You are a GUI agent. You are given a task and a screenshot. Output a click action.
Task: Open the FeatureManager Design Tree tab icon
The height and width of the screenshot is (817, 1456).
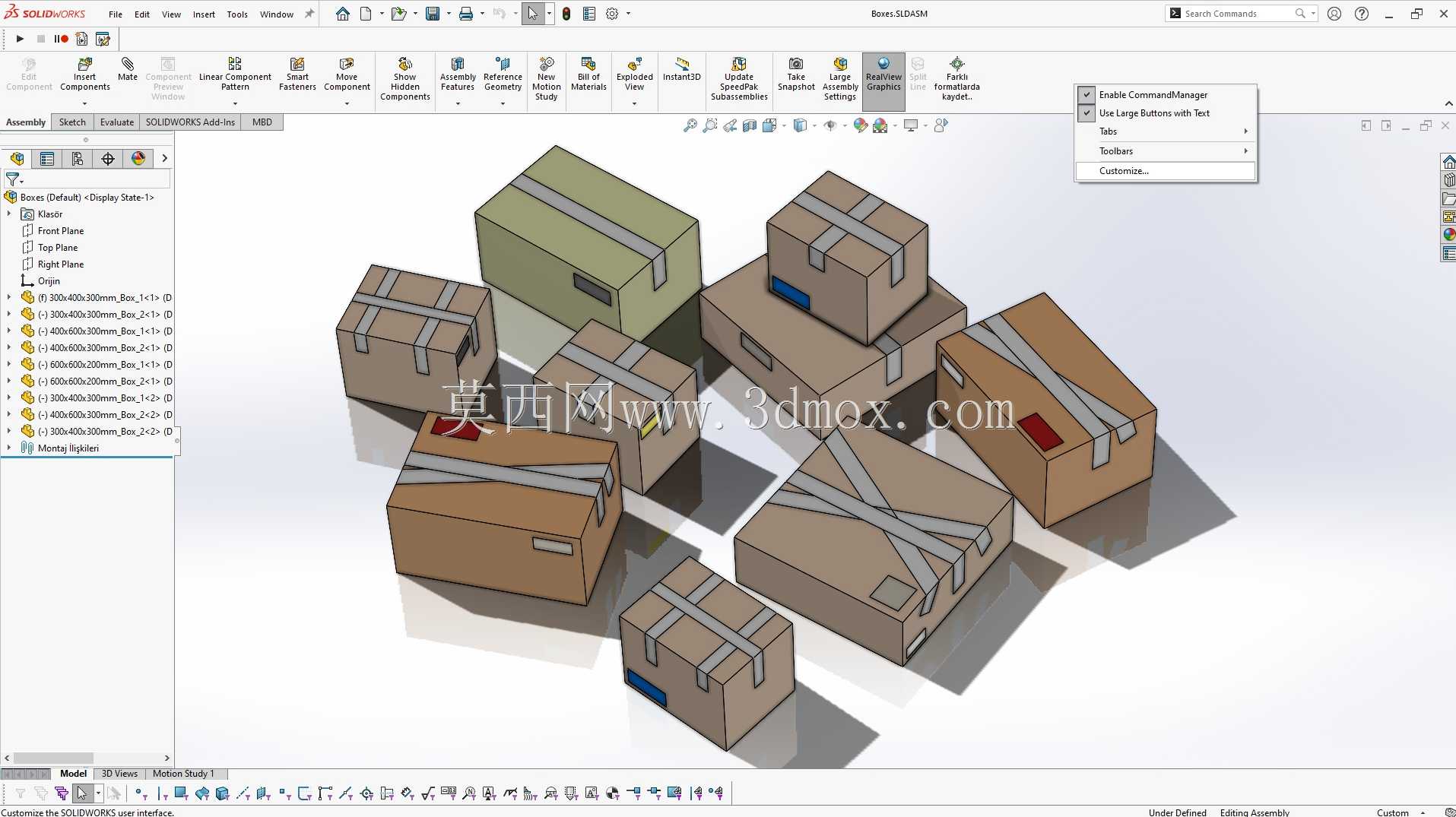[x=17, y=158]
